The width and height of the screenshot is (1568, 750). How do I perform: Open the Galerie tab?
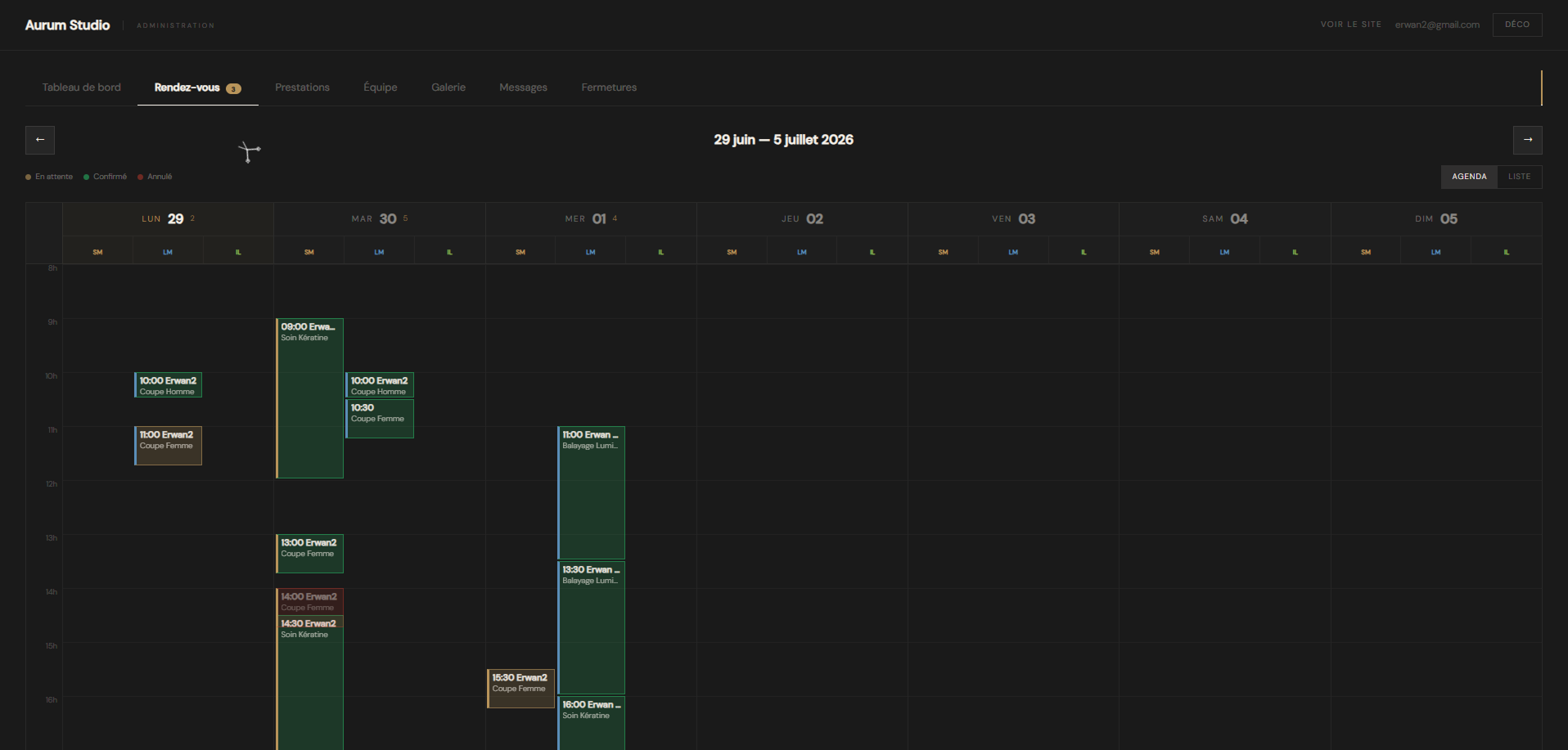click(448, 88)
